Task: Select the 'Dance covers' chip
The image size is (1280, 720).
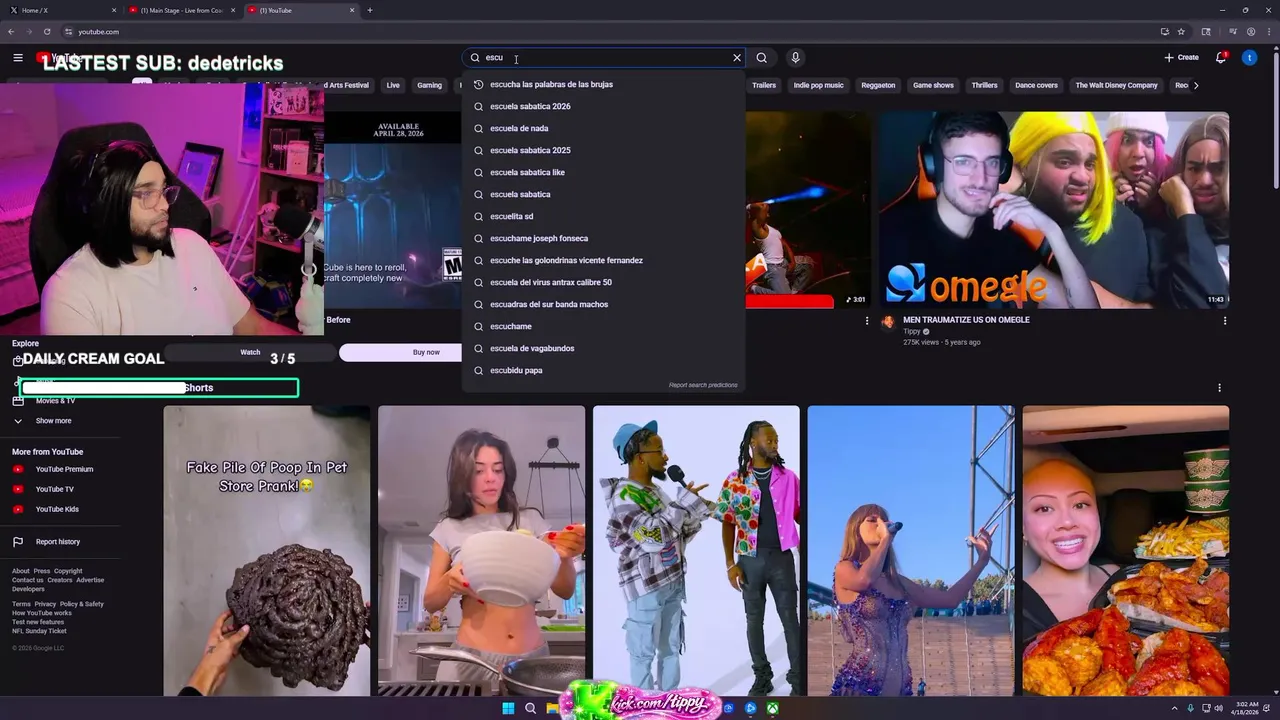Action: click(x=1036, y=85)
